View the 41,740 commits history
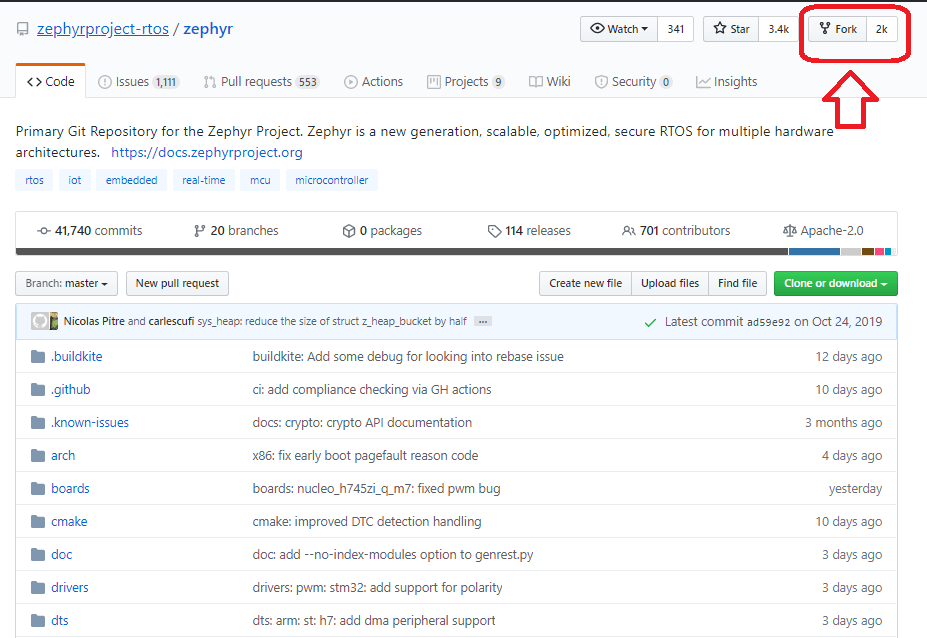The image size is (927, 638). click(89, 231)
